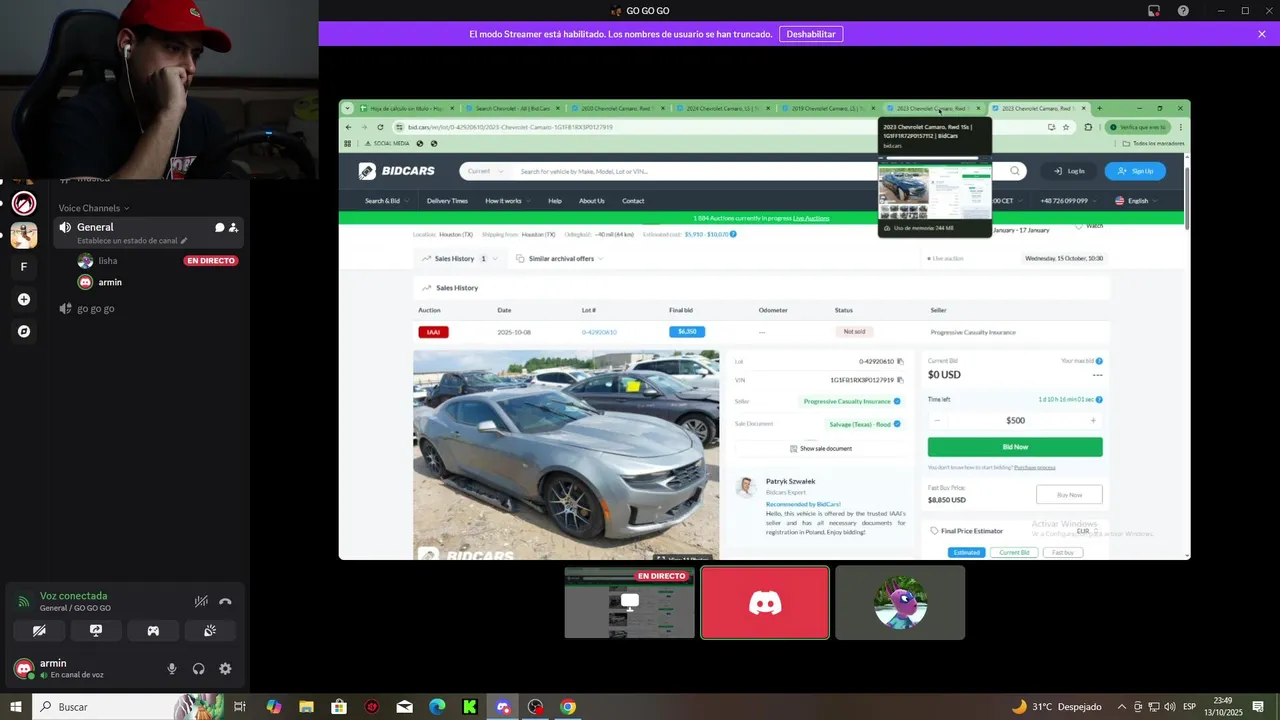
Task: Open File Explorer from the taskbar
Action: [x=306, y=707]
